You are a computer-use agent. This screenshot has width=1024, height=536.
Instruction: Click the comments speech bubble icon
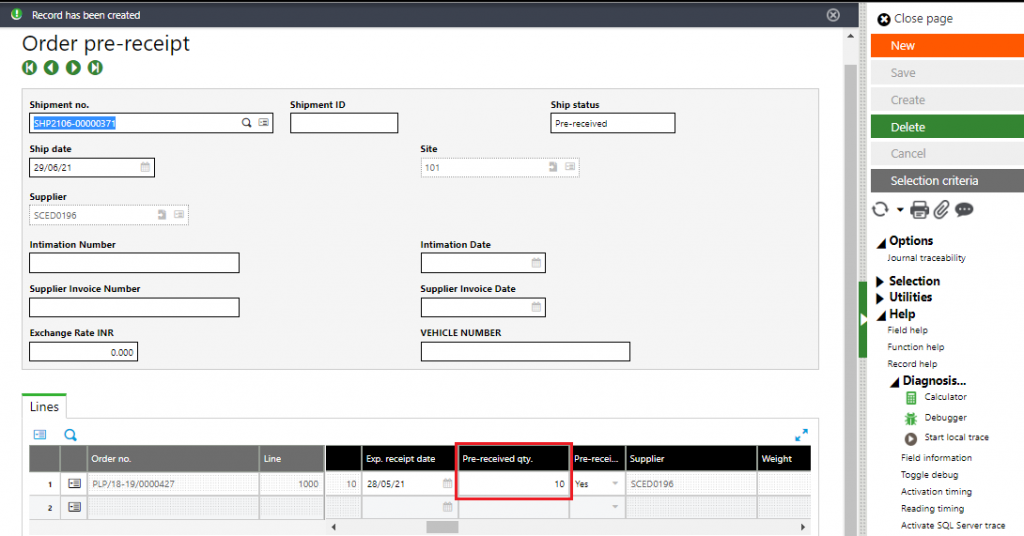[964, 210]
